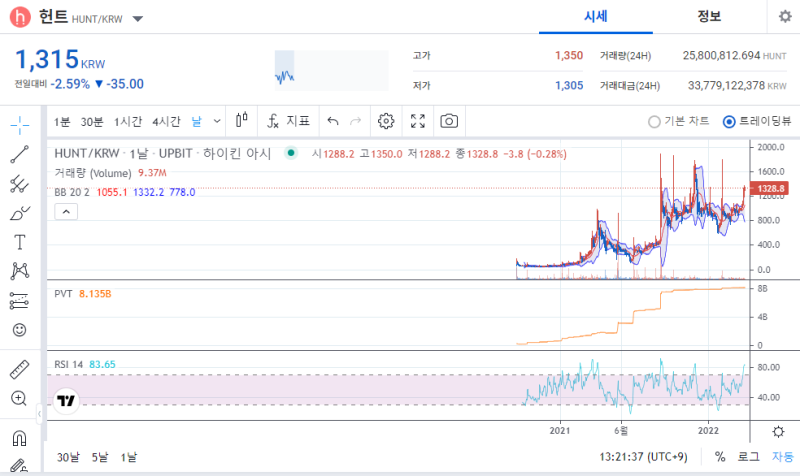The height and width of the screenshot is (476, 800).
Task: Click the 33,779,122,378 KRW trade amount
Action: tap(737, 85)
